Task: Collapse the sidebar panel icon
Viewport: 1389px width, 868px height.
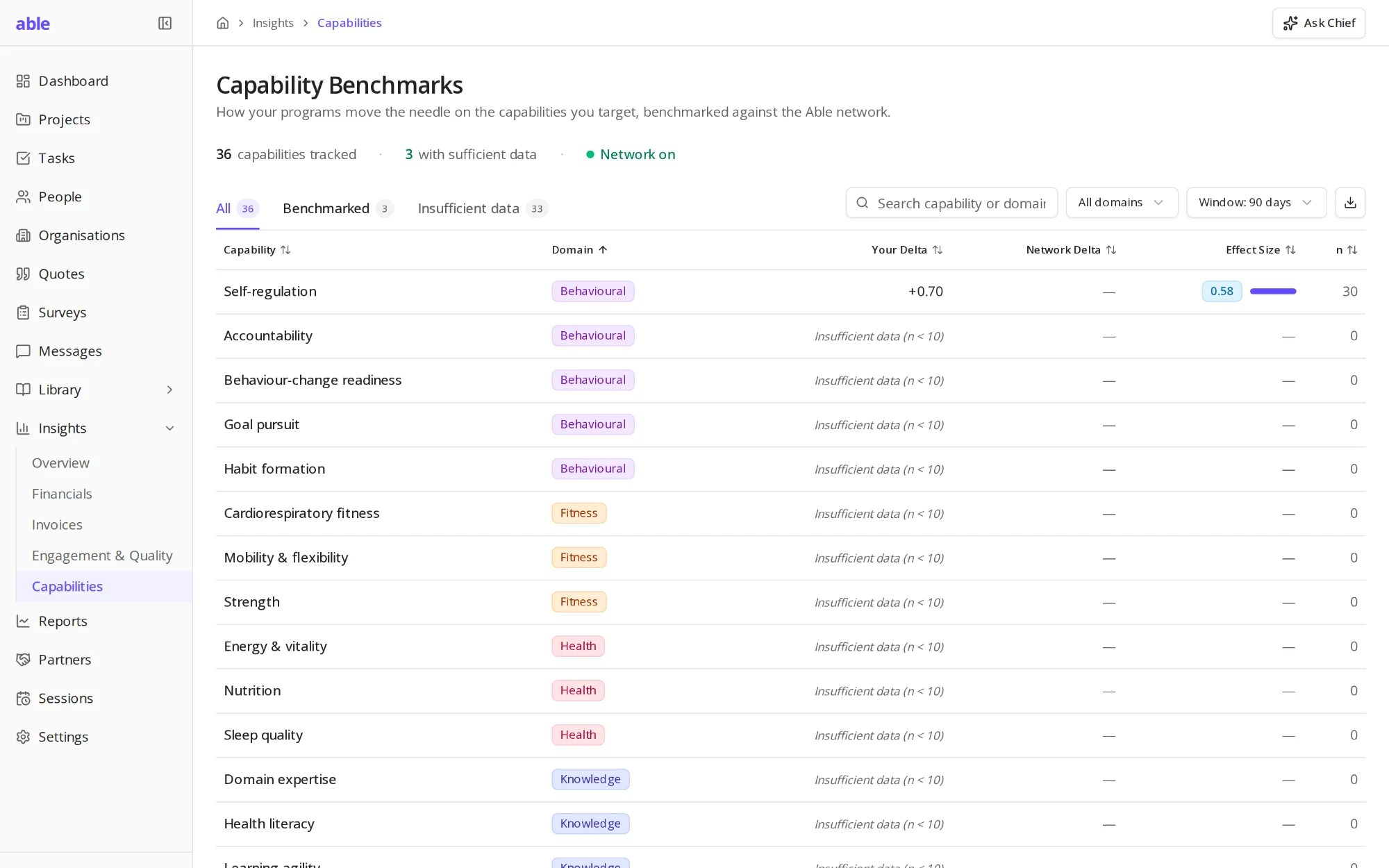Action: click(165, 23)
